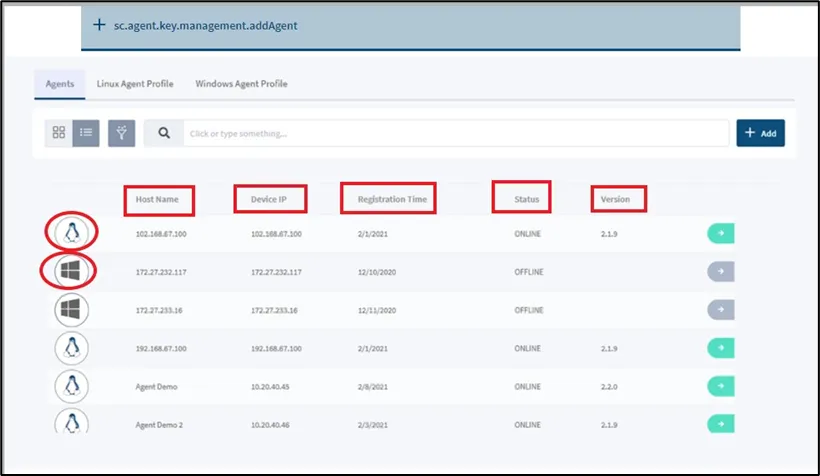Click registration date 2/3/2021
The height and width of the screenshot is (476, 820).
[372, 425]
